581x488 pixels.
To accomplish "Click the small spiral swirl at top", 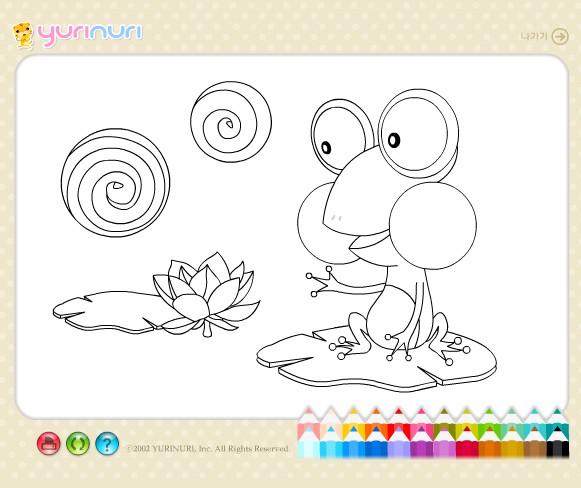I will coord(231,122).
